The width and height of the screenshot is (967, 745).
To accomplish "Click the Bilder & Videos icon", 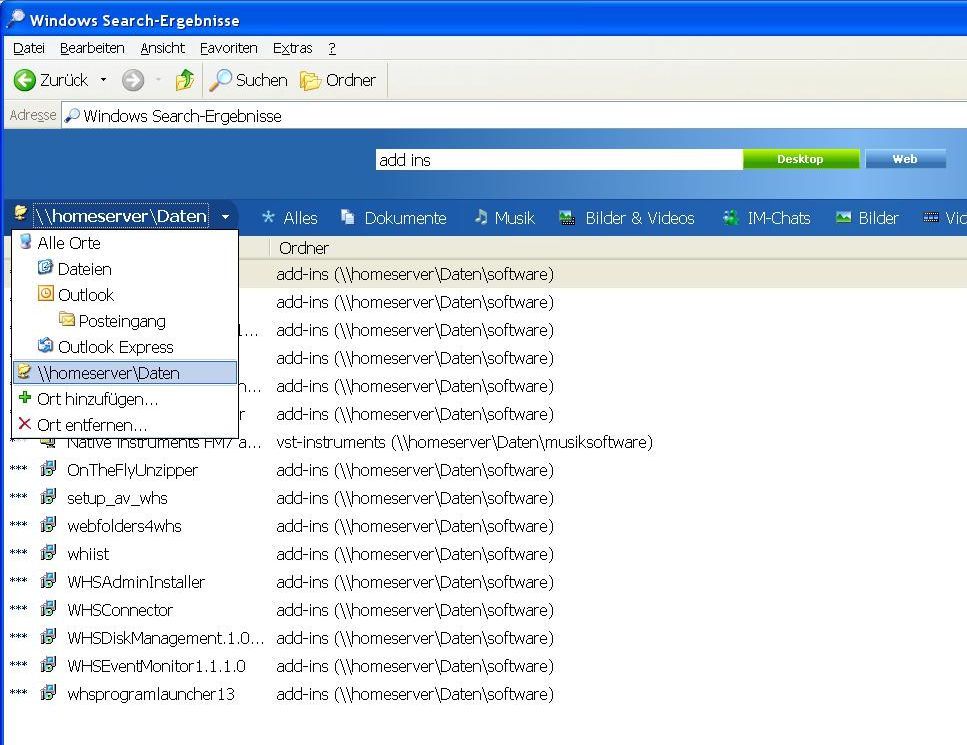I will (x=567, y=218).
